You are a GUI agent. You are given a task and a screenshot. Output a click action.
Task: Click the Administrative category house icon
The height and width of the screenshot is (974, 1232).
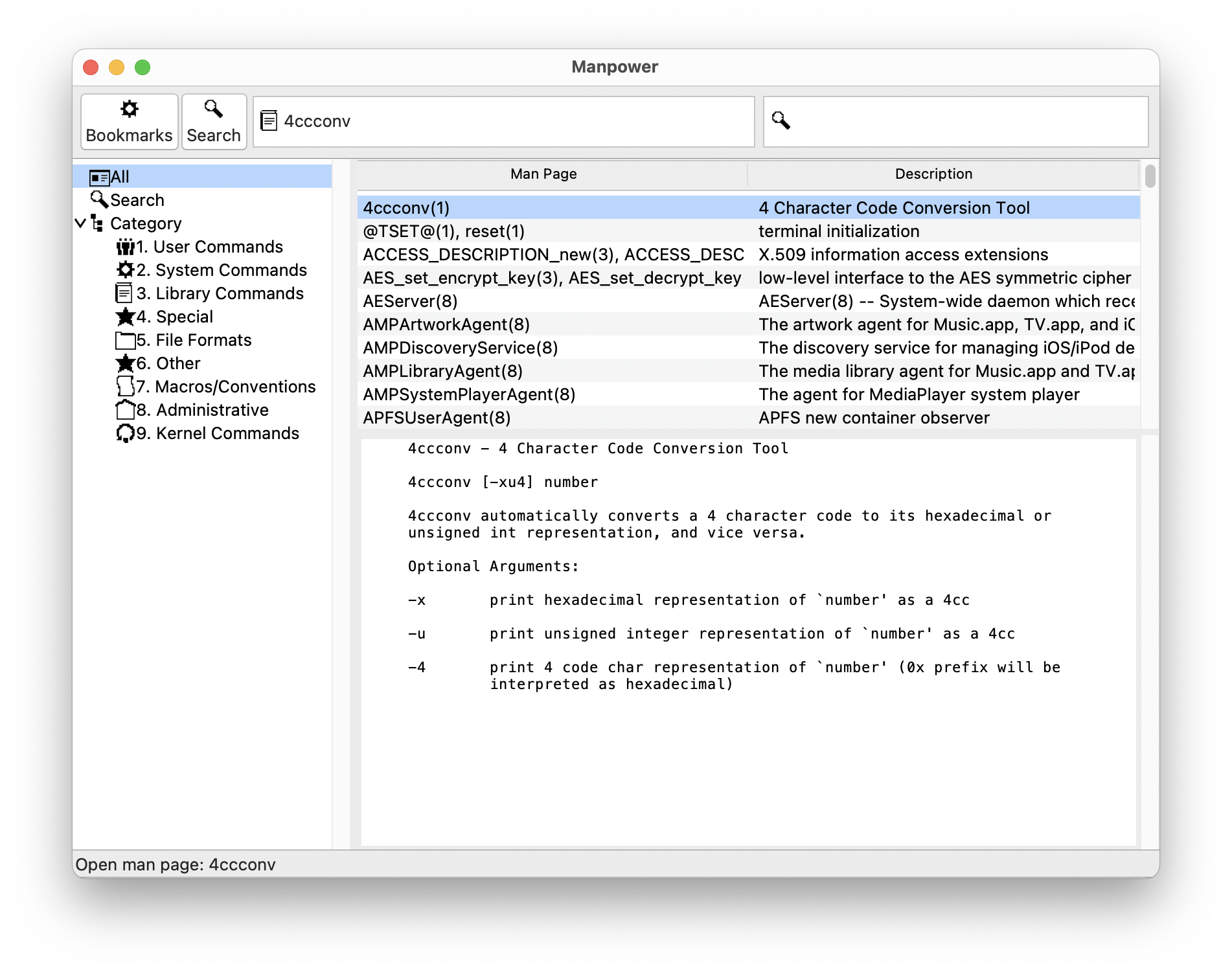click(x=124, y=410)
